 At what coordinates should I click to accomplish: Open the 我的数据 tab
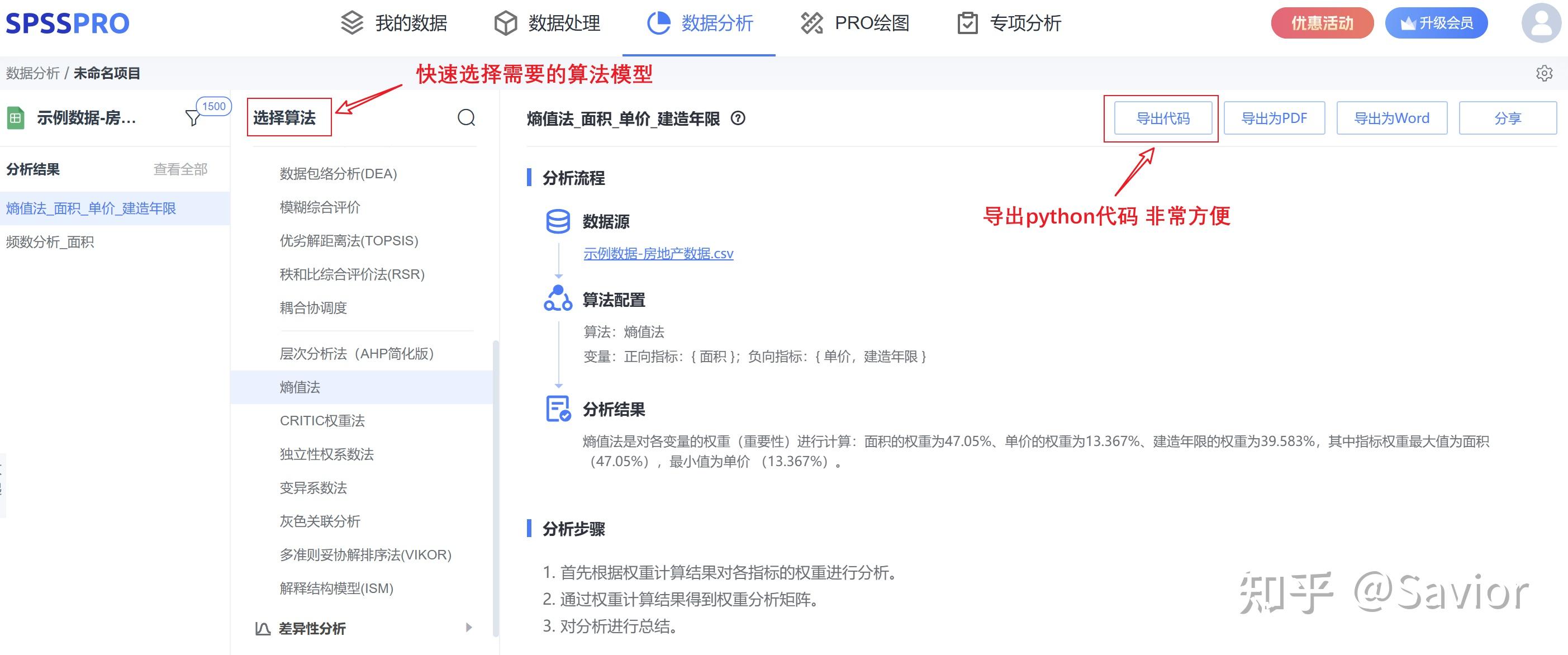tap(395, 23)
